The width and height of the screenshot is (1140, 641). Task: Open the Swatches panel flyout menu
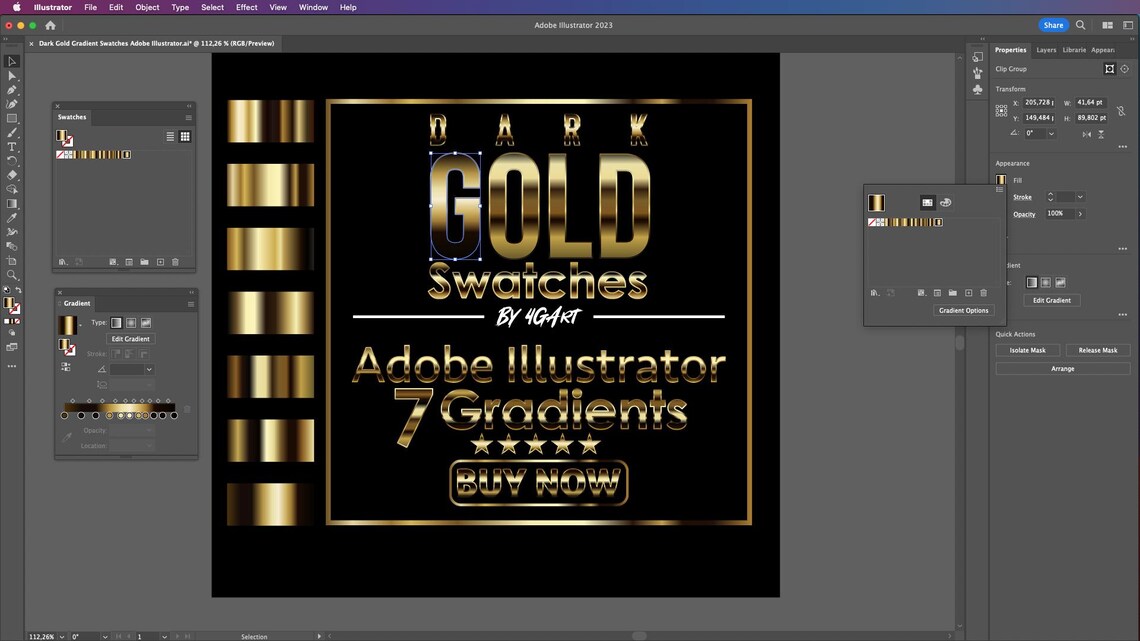pos(187,117)
